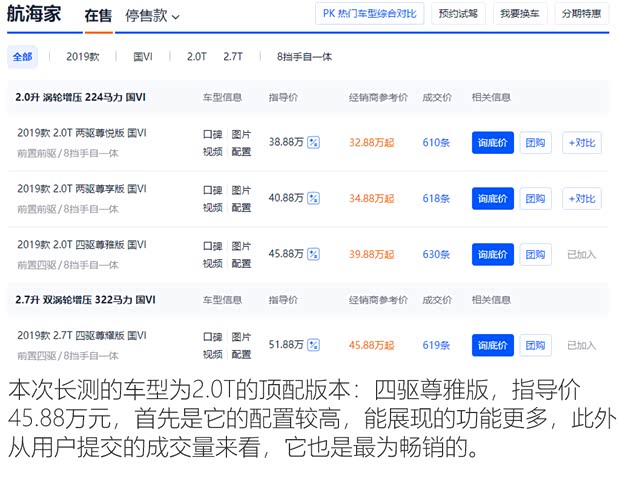
Task: View 619条 transaction prices
Action: pos(436,345)
